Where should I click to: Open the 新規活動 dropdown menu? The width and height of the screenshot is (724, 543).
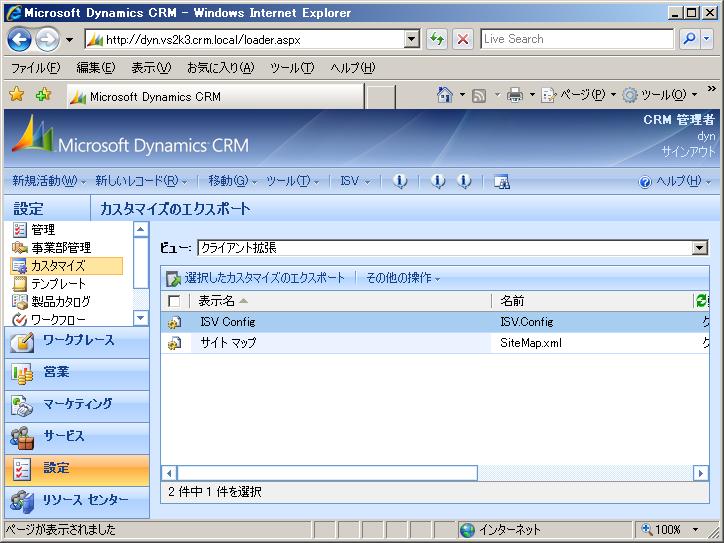(x=48, y=181)
